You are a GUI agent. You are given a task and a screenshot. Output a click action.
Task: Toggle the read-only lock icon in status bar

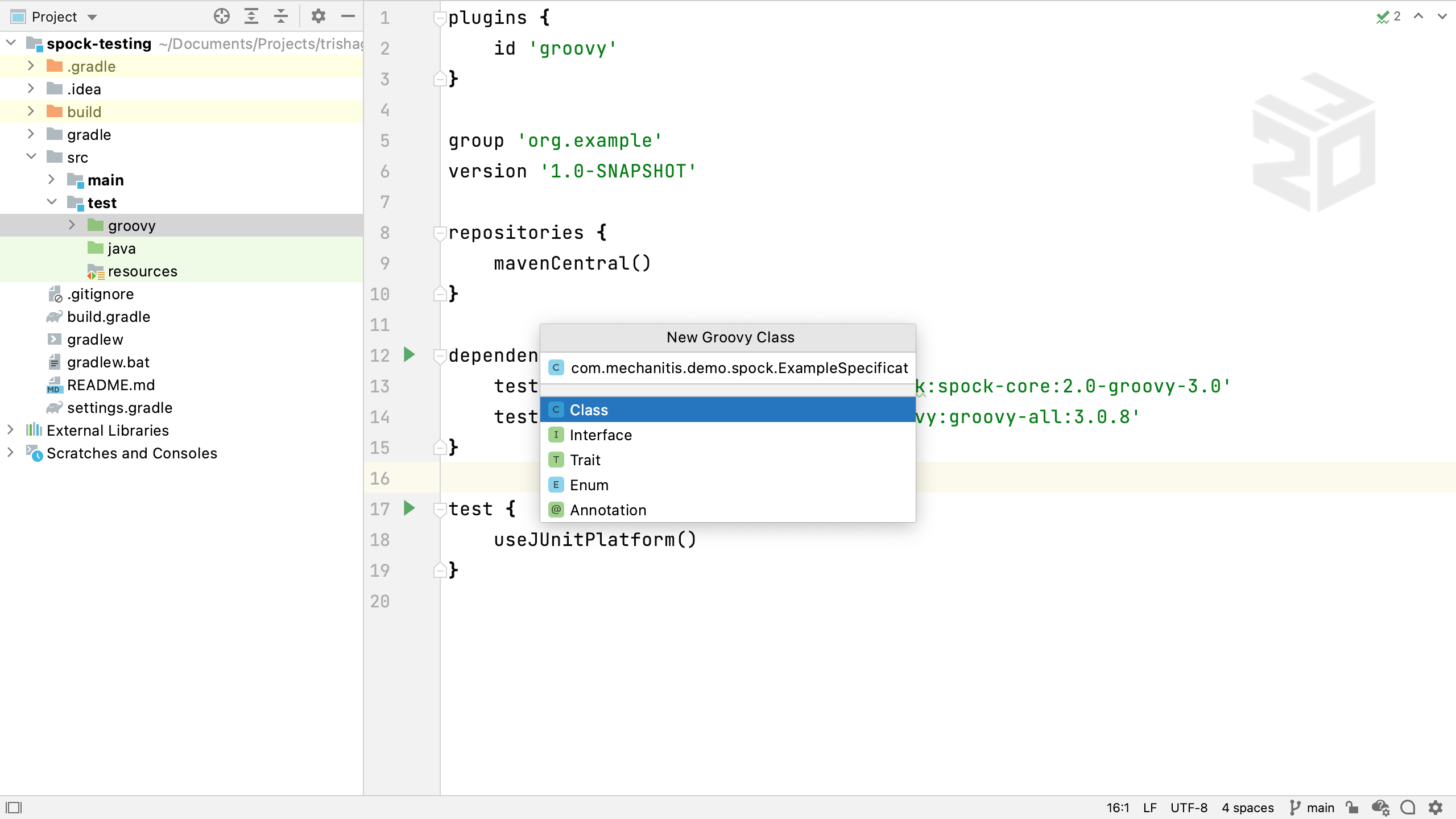[1352, 808]
